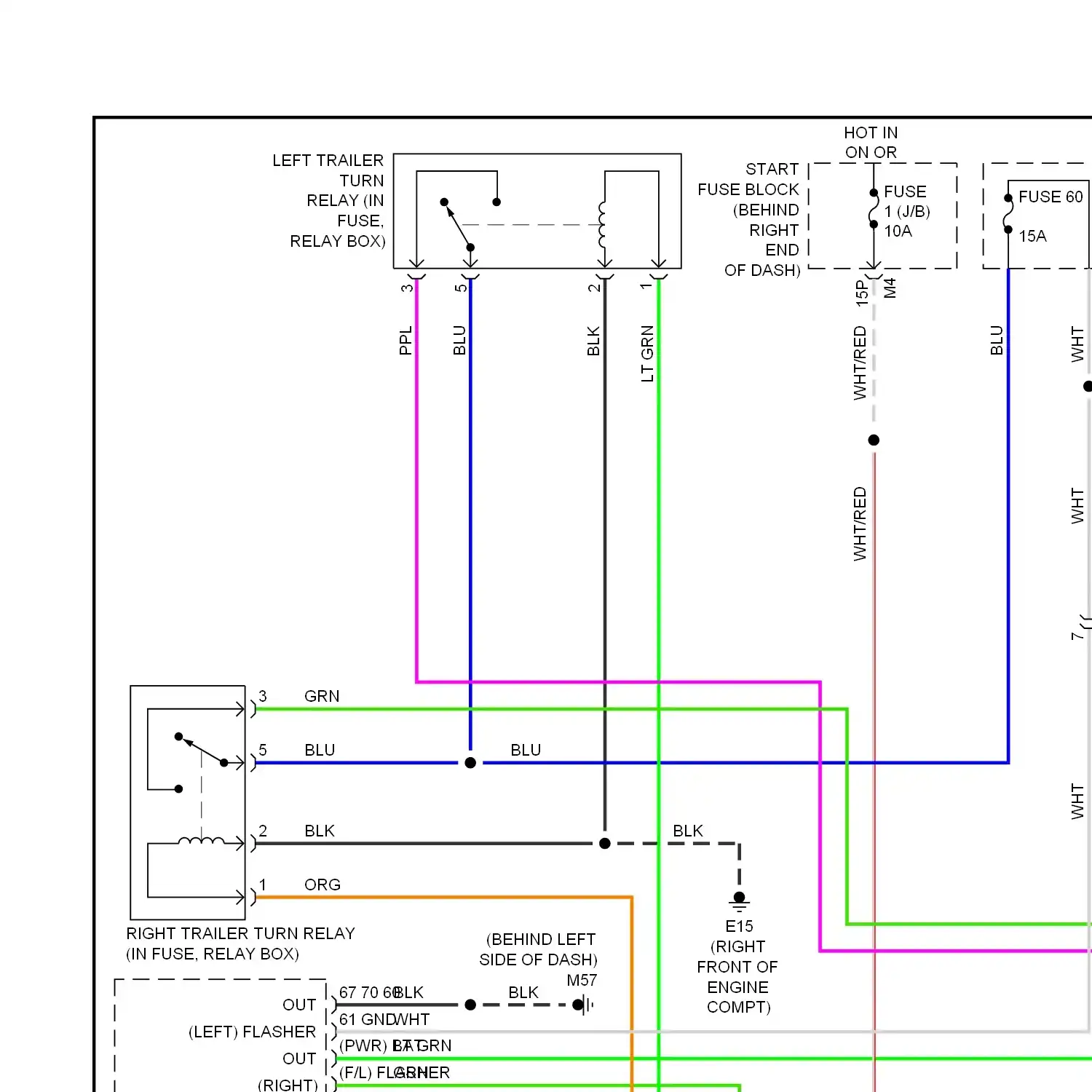Click the M4 connector label
Screen dimensions: 1092x1092
[x=890, y=288]
